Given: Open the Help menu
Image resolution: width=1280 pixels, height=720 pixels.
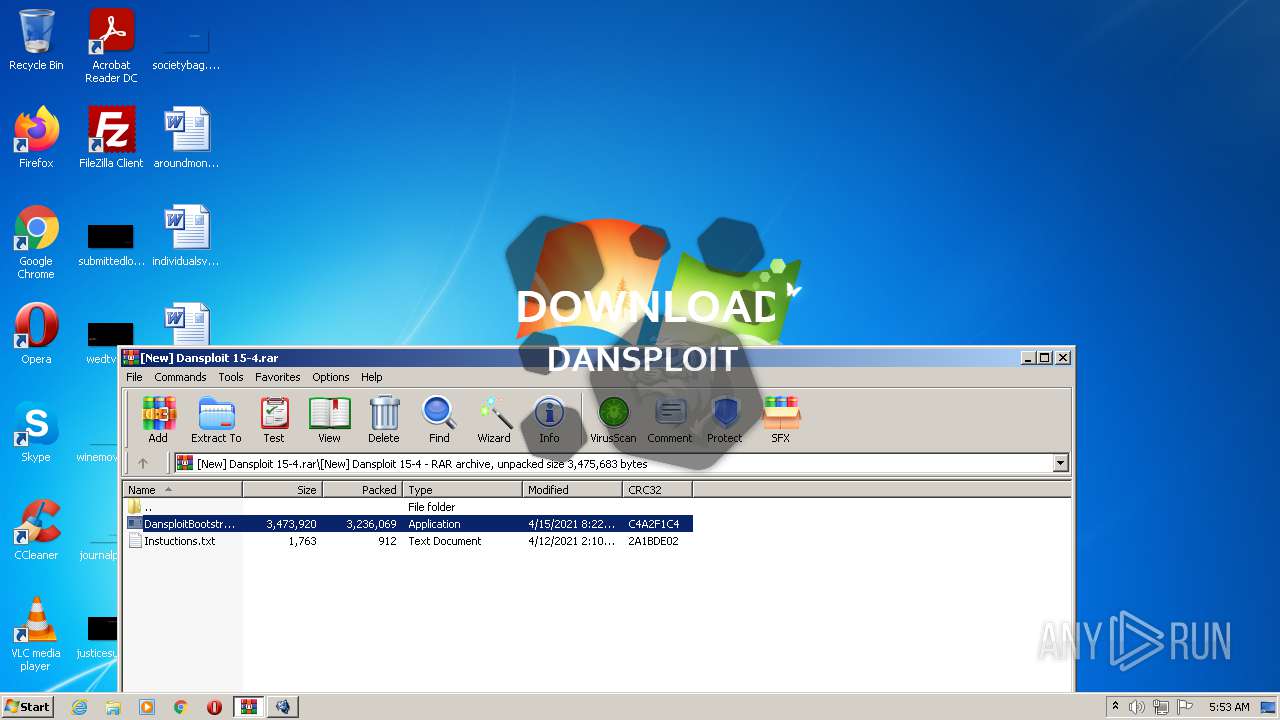Looking at the screenshot, I should click(x=372, y=377).
